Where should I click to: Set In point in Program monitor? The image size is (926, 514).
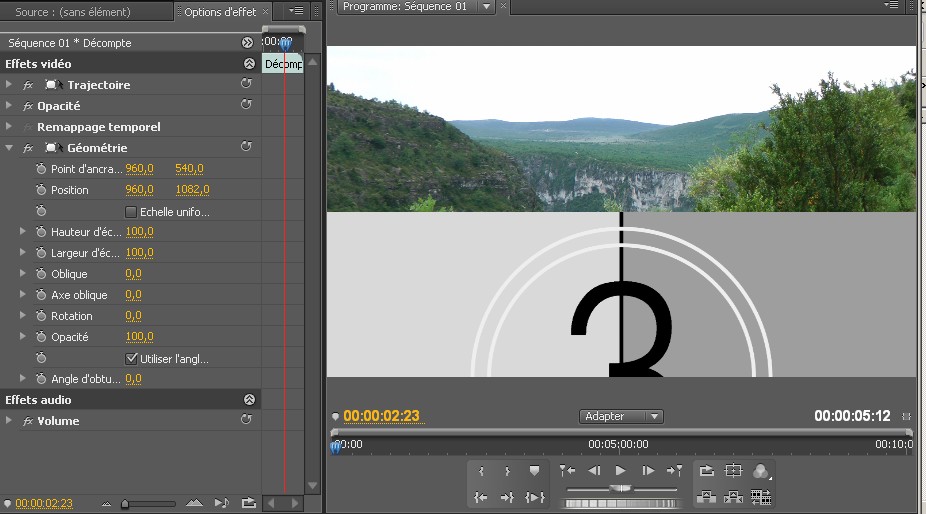[481, 471]
